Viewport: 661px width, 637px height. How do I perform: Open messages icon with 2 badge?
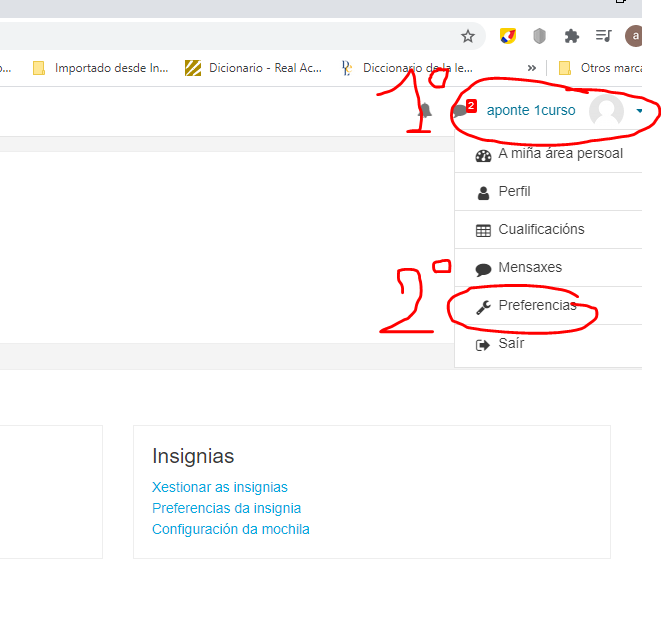tap(461, 111)
